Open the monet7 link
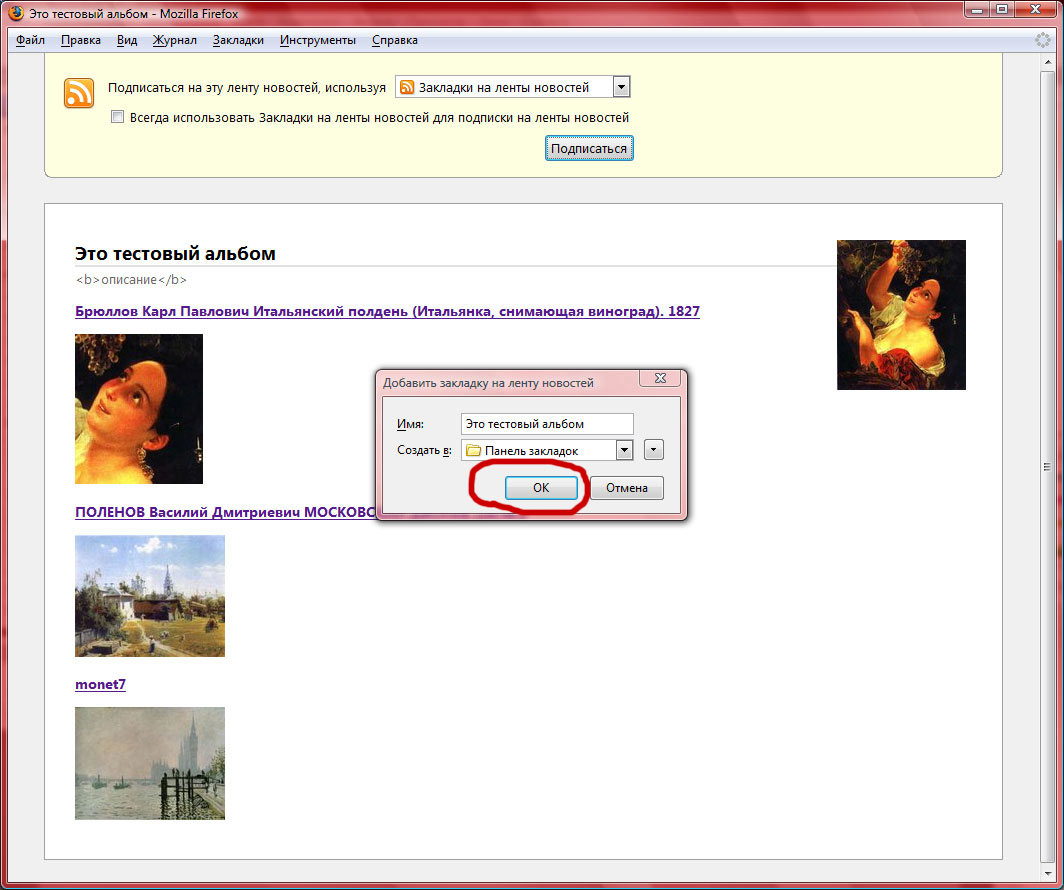 point(100,684)
